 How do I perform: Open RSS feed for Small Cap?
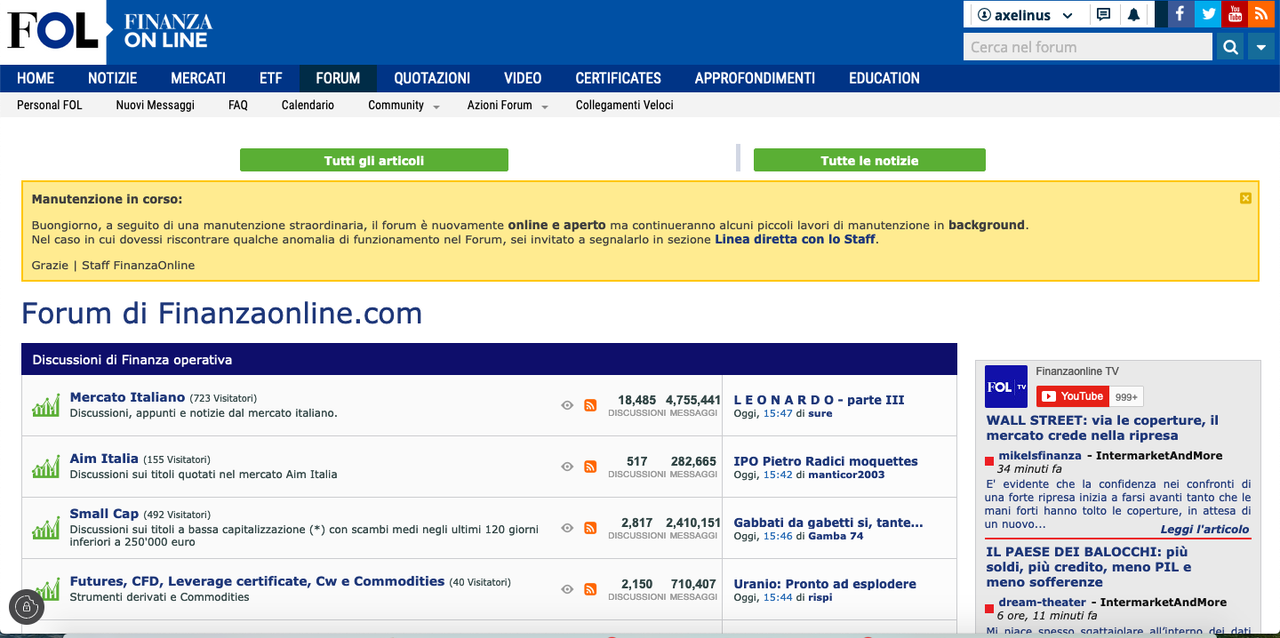(590, 528)
